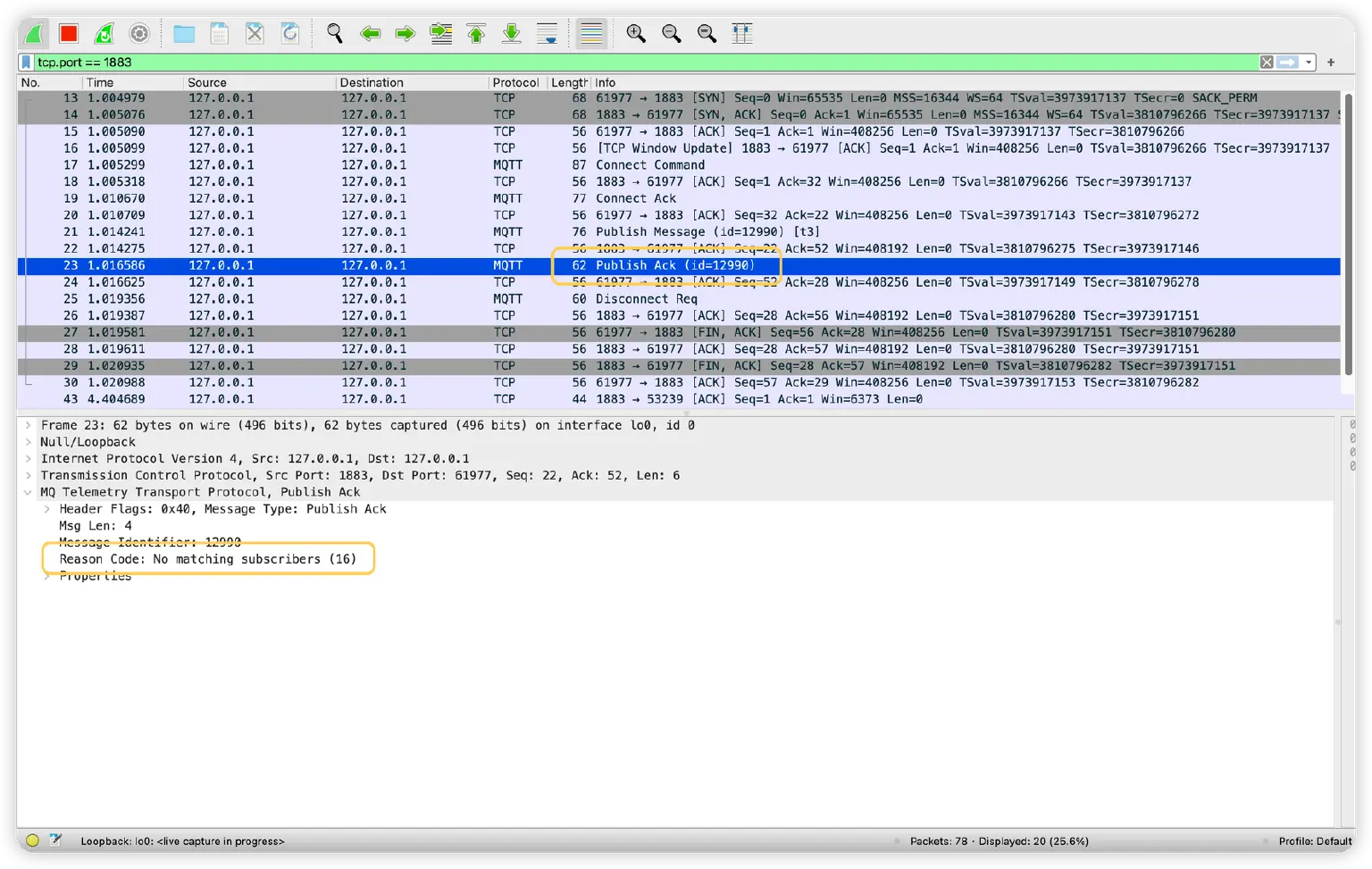1372x869 pixels.
Task: Collapse MQ Telemetry Transport Protocol details
Action: (27, 492)
